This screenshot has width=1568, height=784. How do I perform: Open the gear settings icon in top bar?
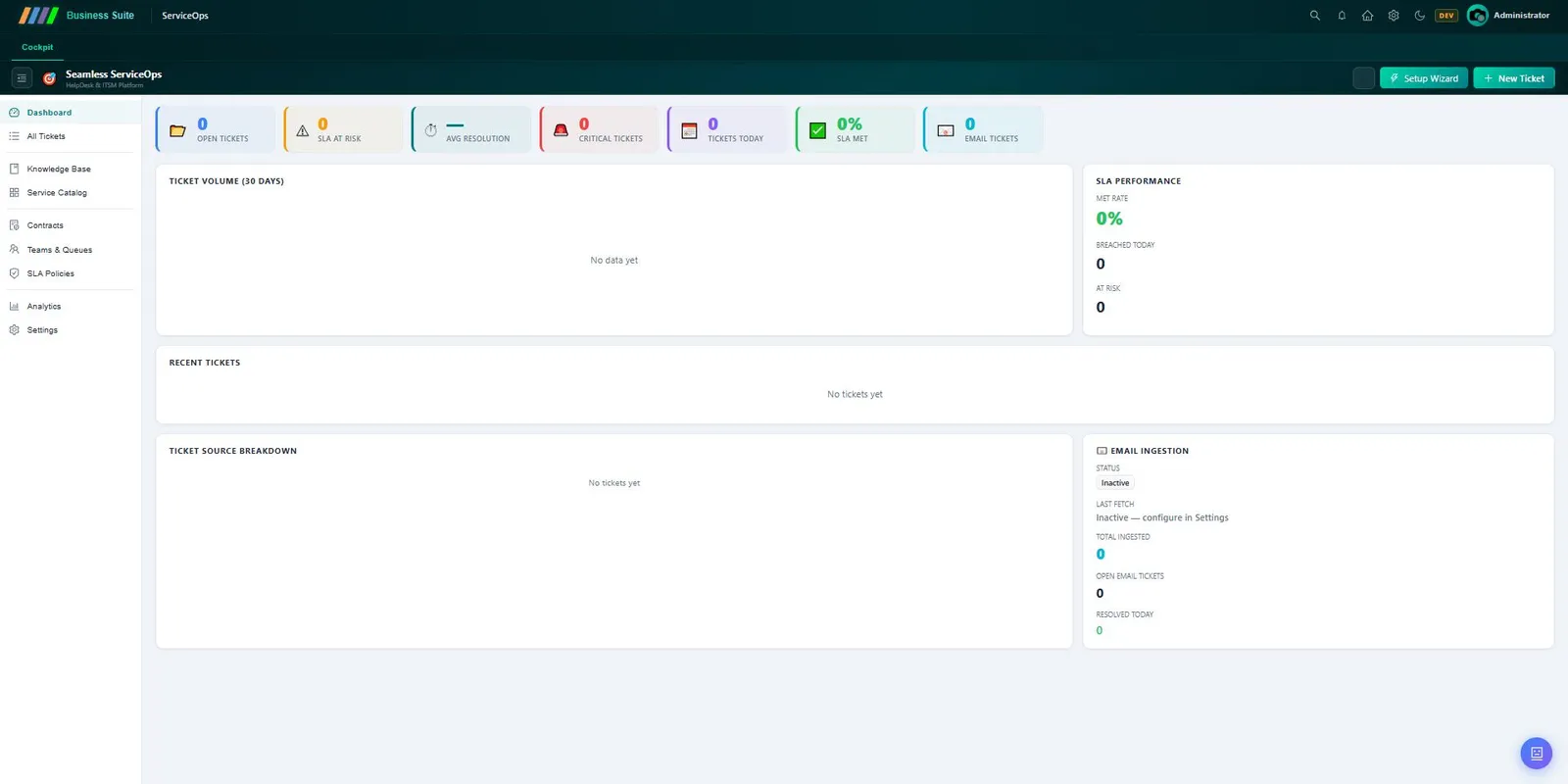[x=1394, y=16]
